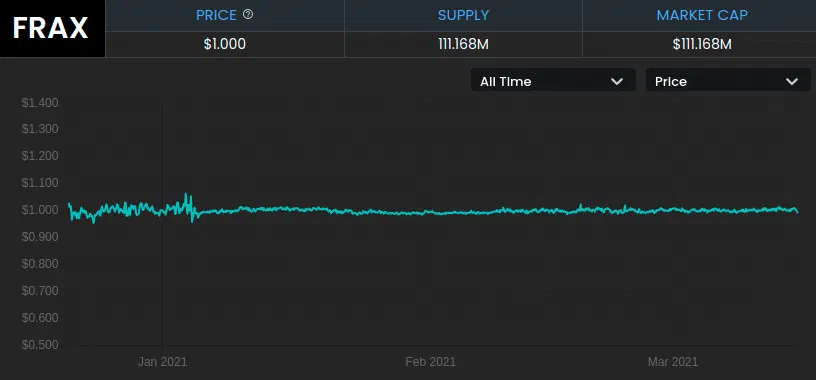816x380 pixels.
Task: Click the $1.200 y-axis label
Action: [40, 156]
